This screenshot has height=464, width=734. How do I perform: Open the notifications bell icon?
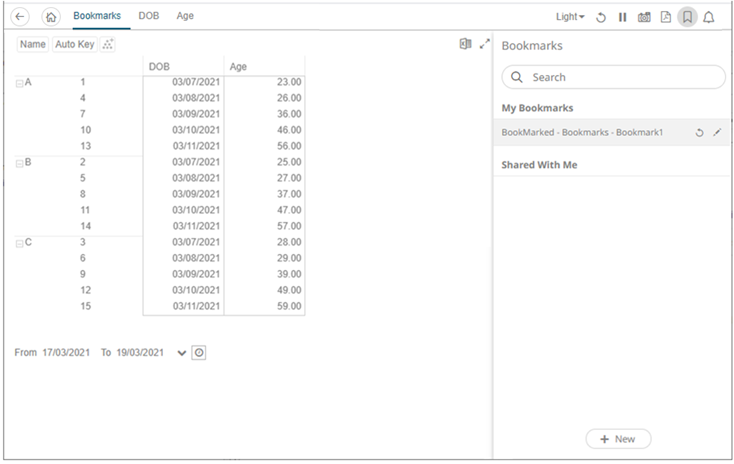coord(709,17)
